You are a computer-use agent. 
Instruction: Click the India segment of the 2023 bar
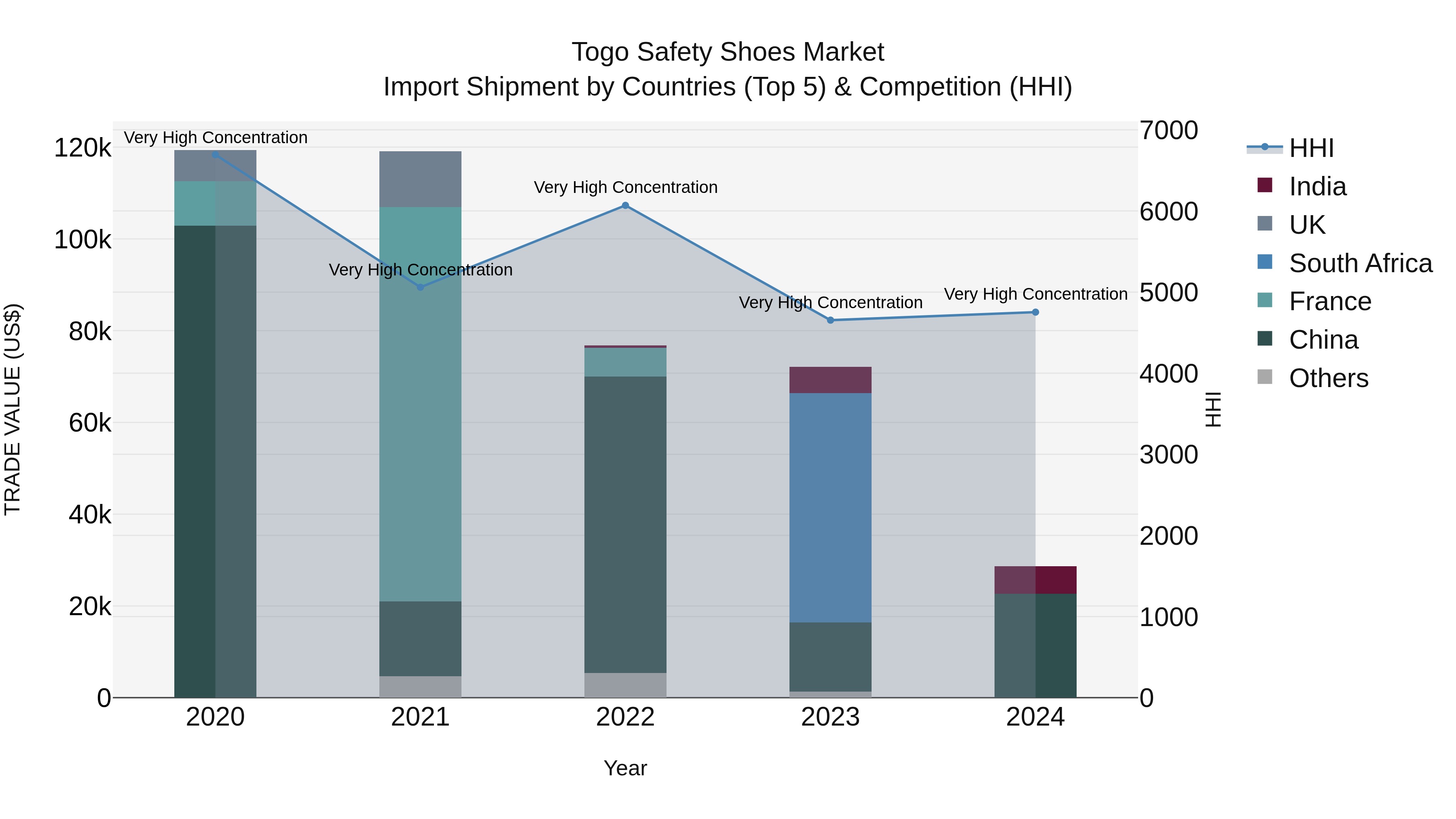pyautogui.click(x=830, y=380)
